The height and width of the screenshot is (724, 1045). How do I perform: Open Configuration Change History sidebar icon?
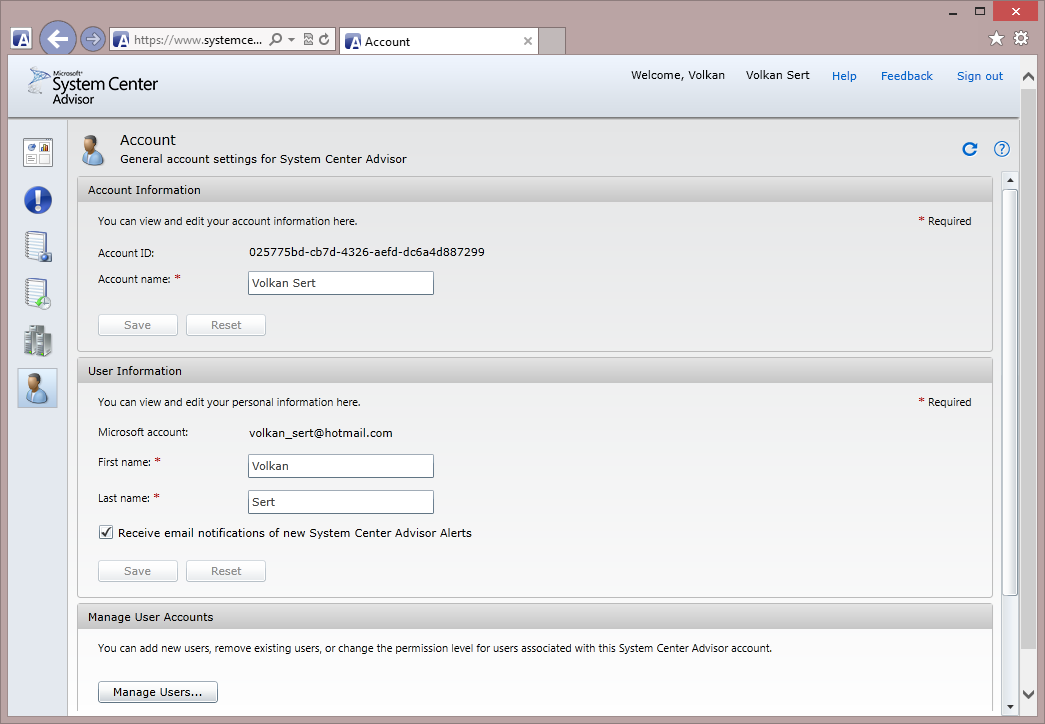pyautogui.click(x=38, y=294)
